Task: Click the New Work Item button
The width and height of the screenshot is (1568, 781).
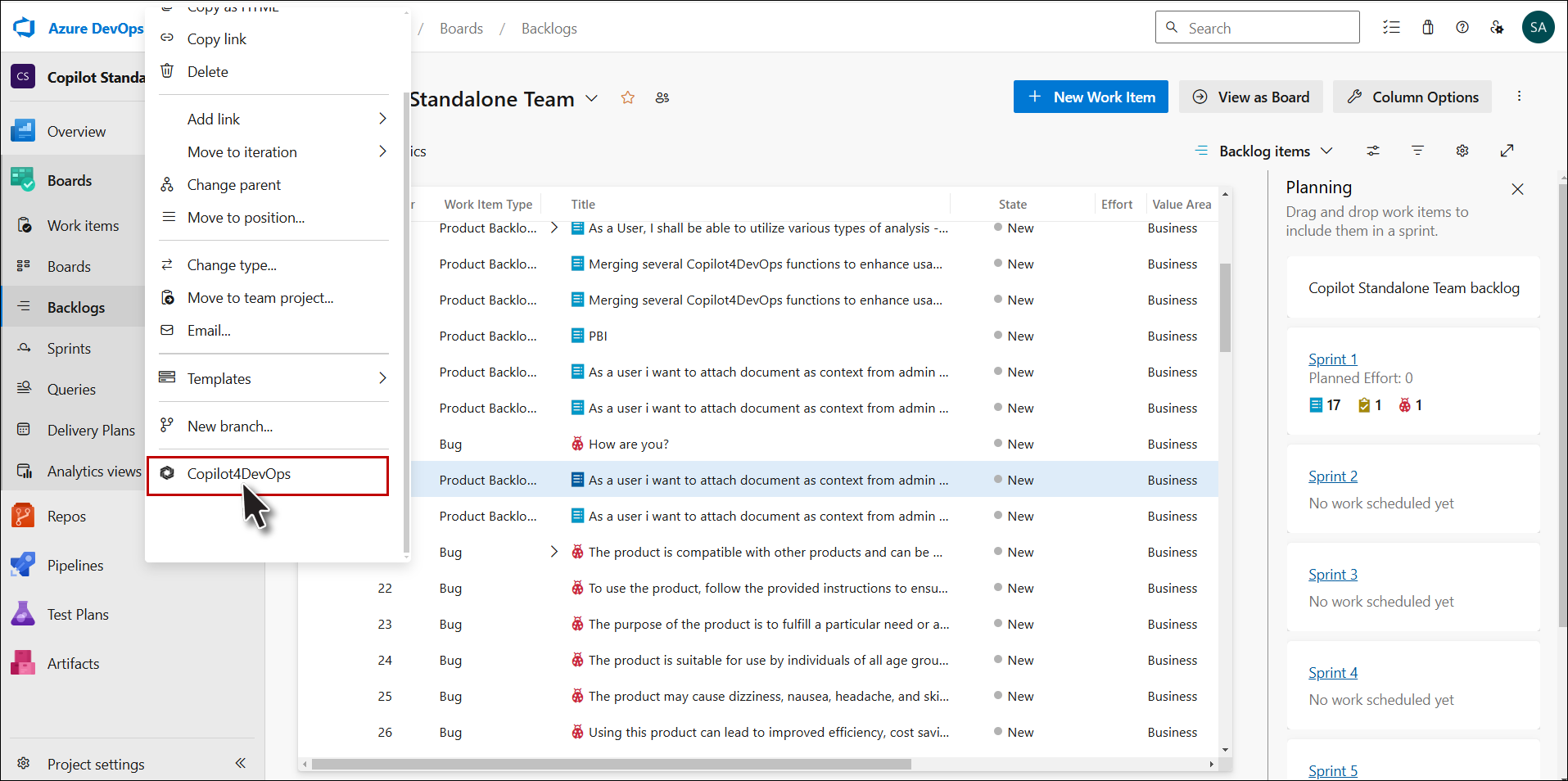Action: point(1091,97)
